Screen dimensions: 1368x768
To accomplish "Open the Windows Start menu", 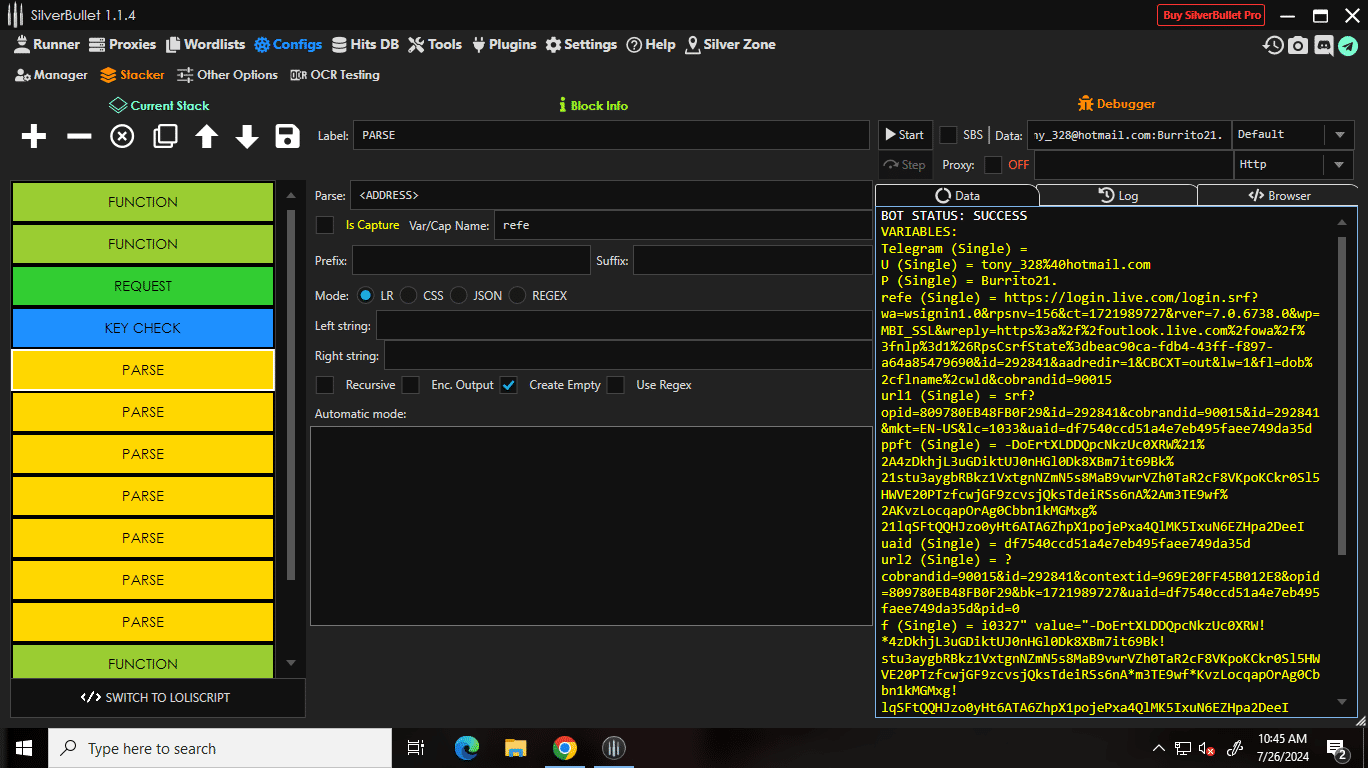I will click(24, 748).
